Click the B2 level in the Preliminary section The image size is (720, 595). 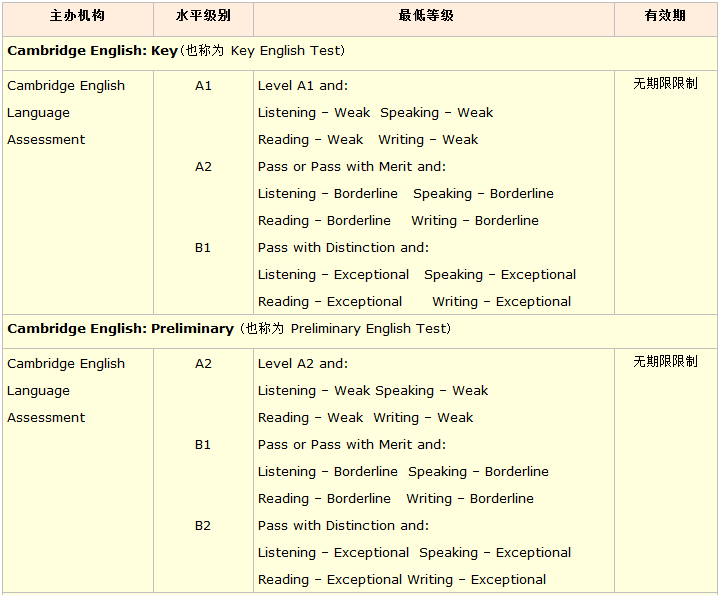[203, 526]
